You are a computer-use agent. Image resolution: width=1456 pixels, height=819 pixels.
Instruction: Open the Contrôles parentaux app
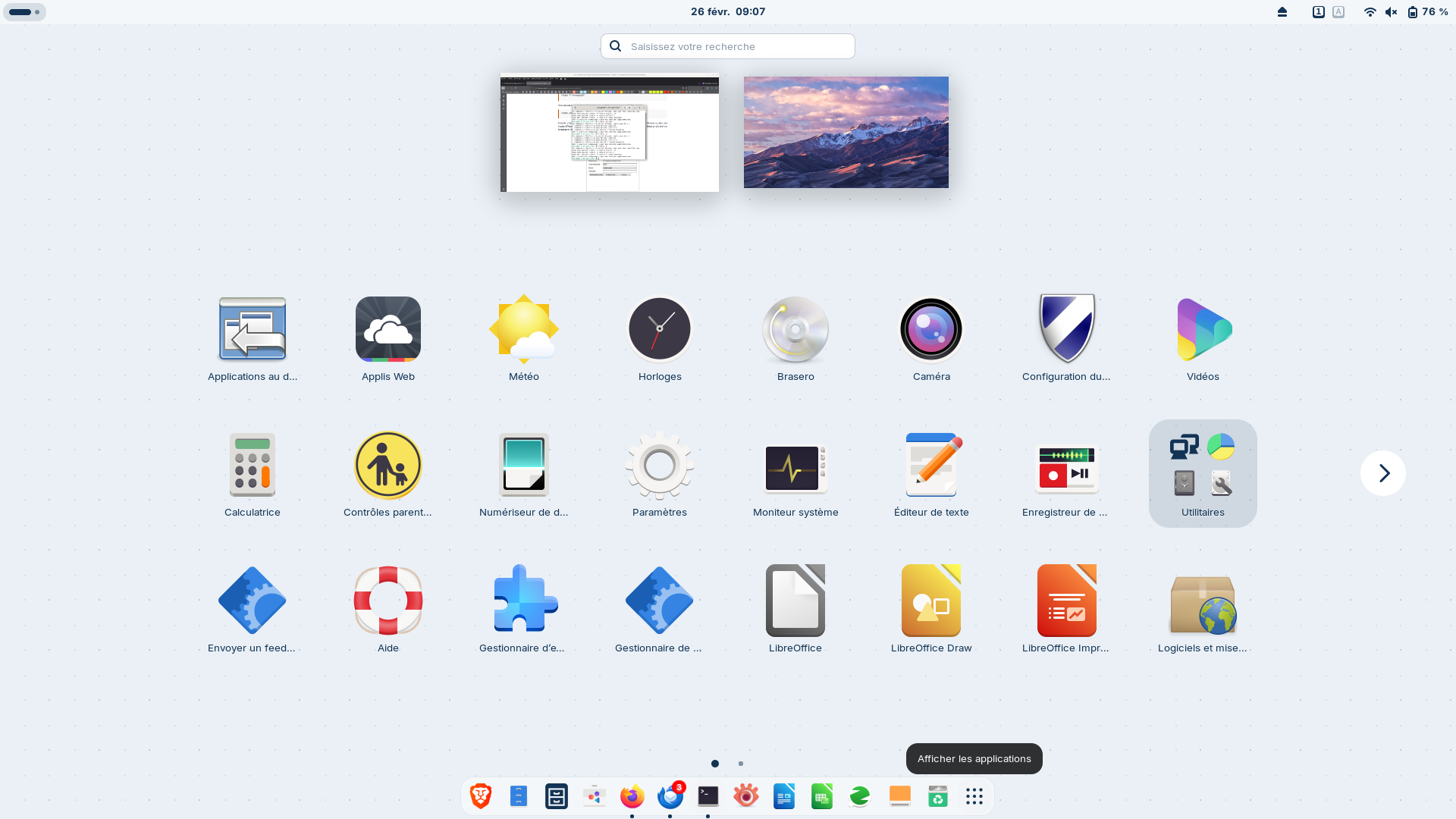(x=388, y=466)
